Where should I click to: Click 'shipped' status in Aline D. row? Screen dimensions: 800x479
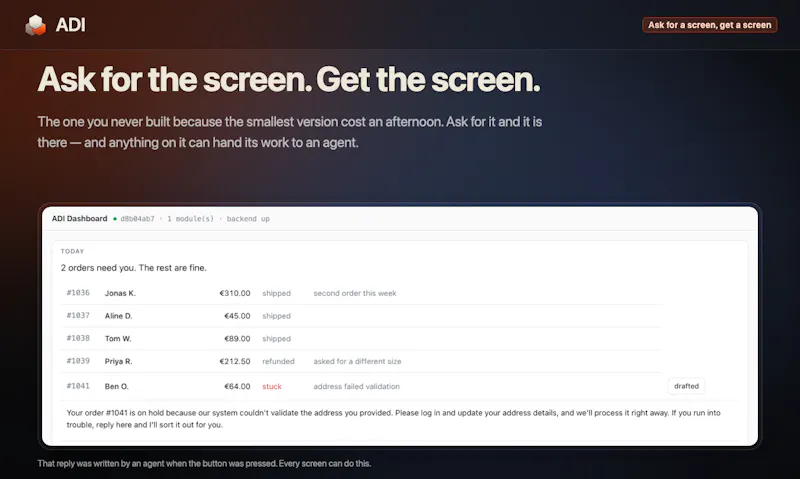coord(277,316)
